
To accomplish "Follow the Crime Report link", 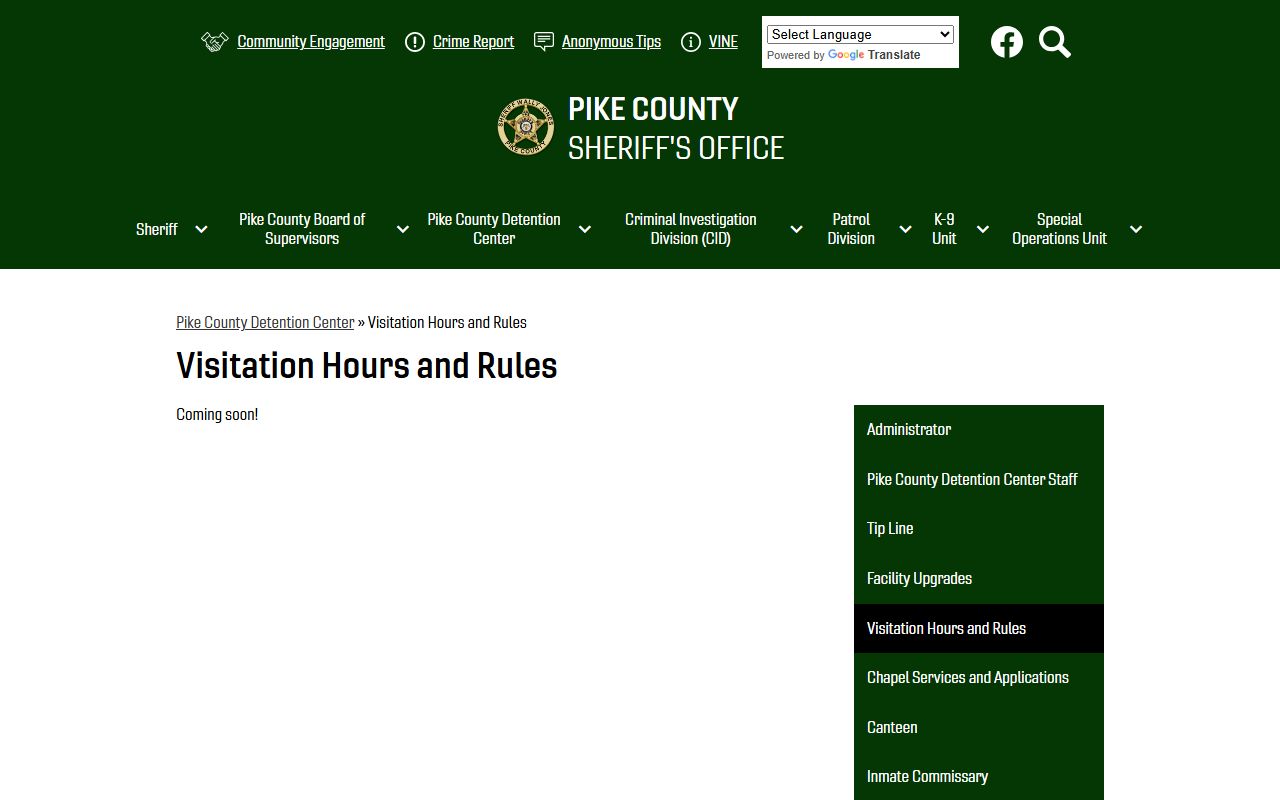I will pyautogui.click(x=473, y=42).
